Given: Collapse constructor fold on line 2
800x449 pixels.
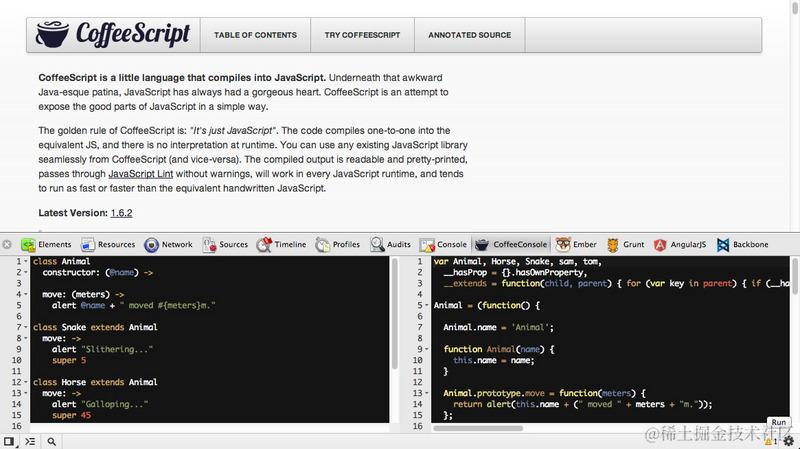Looking at the screenshot, I should [x=26, y=272].
